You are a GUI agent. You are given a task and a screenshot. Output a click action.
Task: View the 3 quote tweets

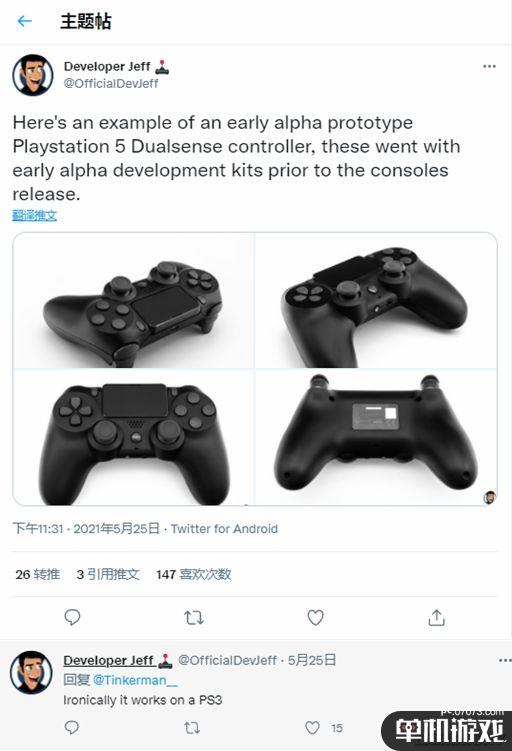click(108, 574)
